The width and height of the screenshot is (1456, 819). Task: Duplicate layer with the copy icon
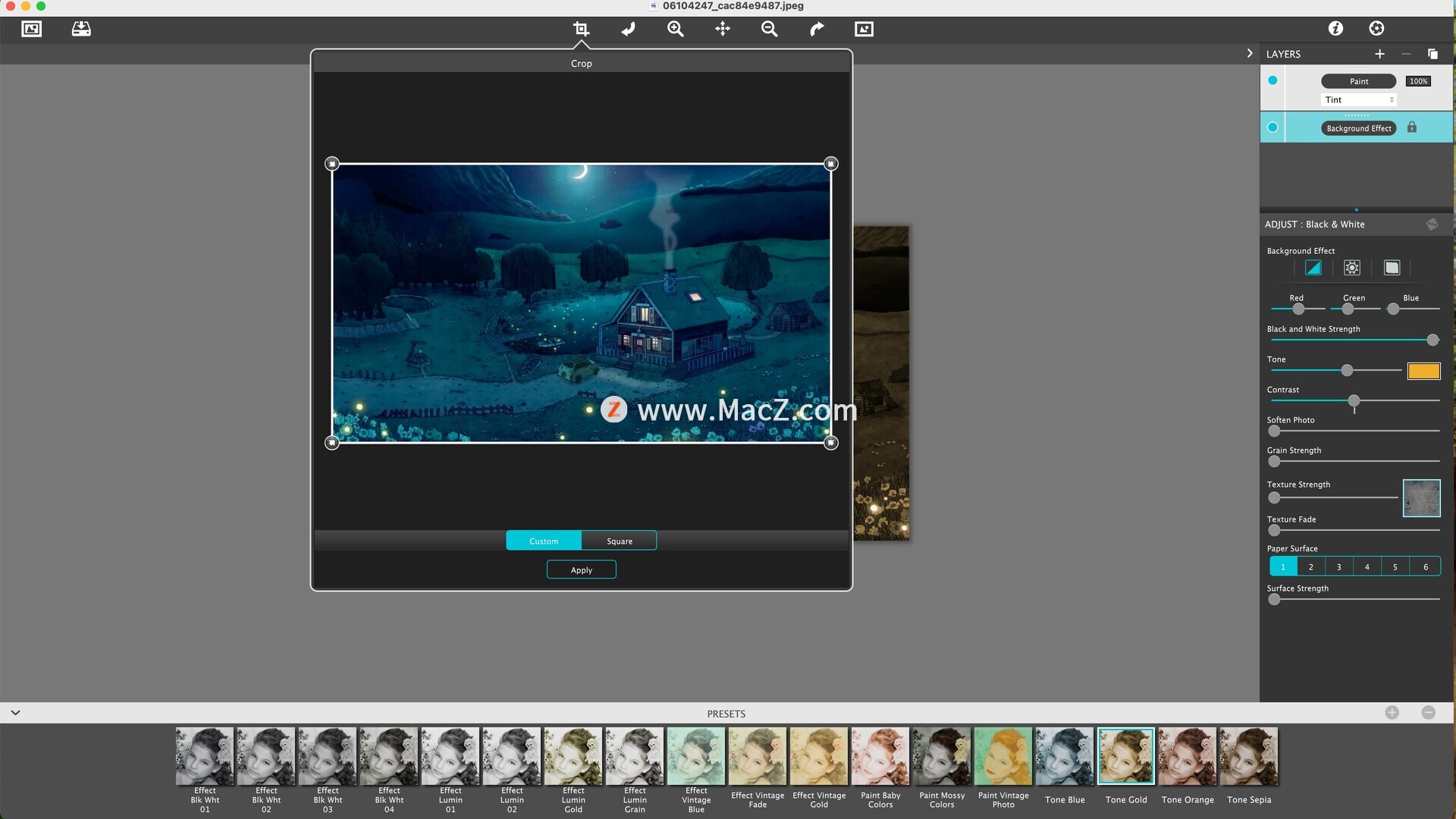tap(1432, 54)
